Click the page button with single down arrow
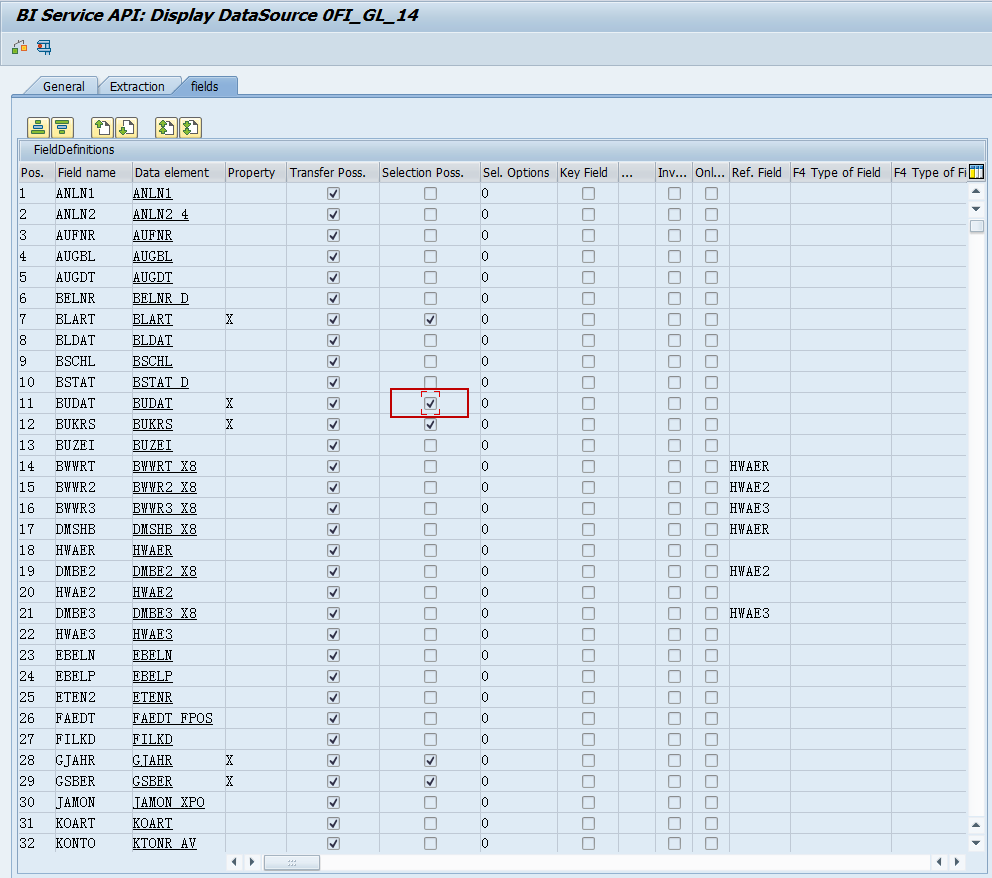The image size is (992, 878). 126,127
